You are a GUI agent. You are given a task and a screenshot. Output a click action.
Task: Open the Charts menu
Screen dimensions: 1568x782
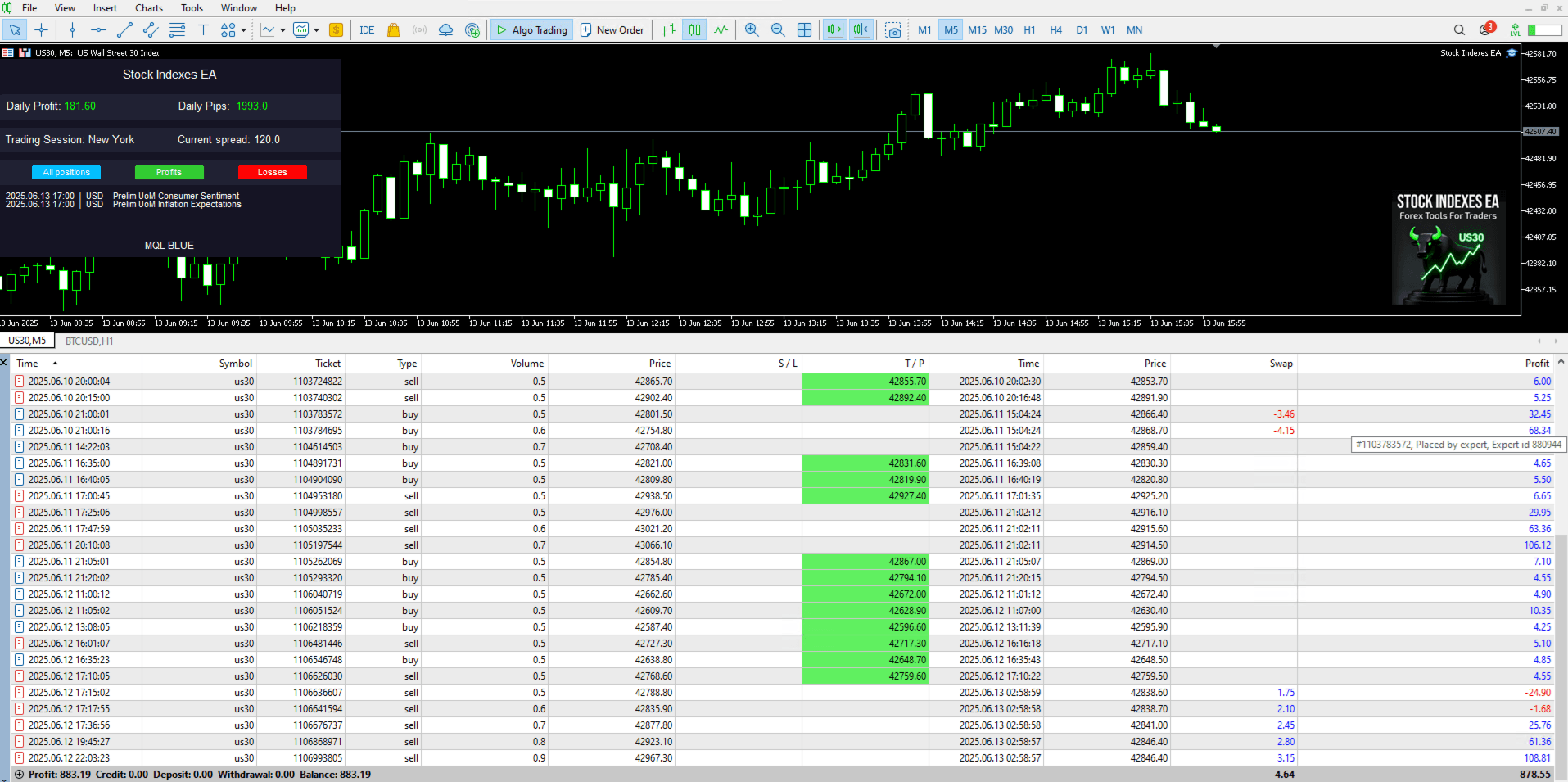[x=149, y=8]
